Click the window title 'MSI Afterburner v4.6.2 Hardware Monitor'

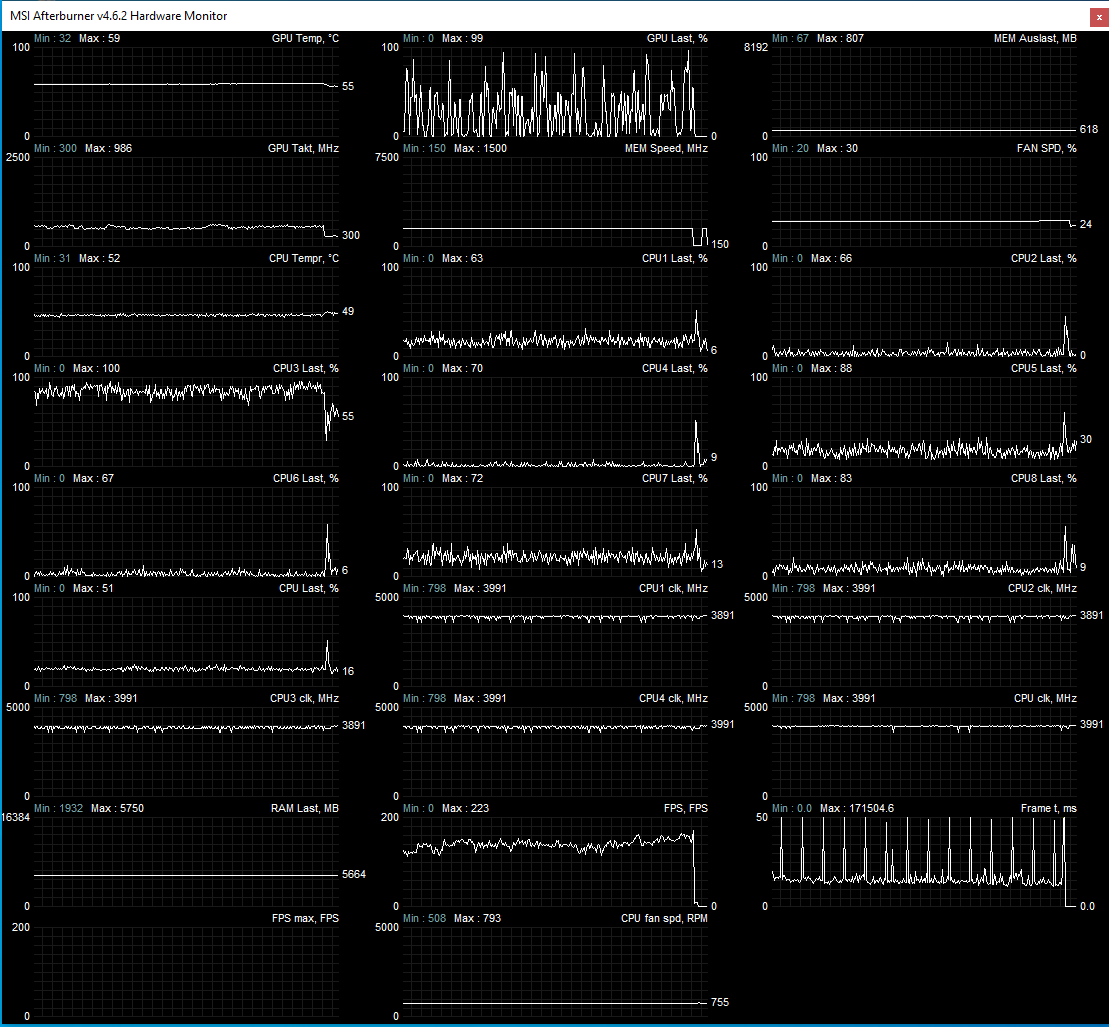pos(119,16)
